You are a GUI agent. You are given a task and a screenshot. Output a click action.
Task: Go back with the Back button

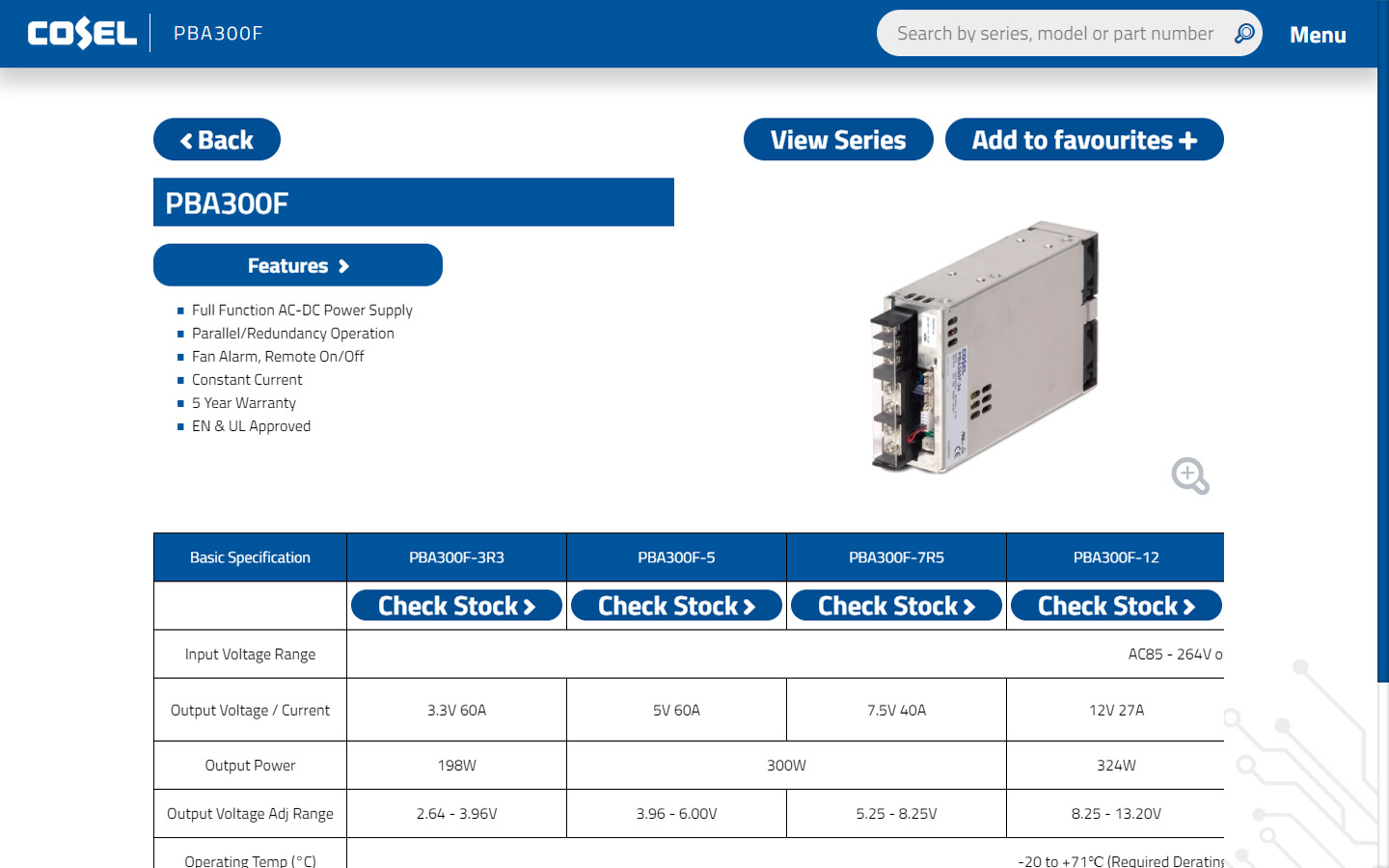tap(217, 140)
